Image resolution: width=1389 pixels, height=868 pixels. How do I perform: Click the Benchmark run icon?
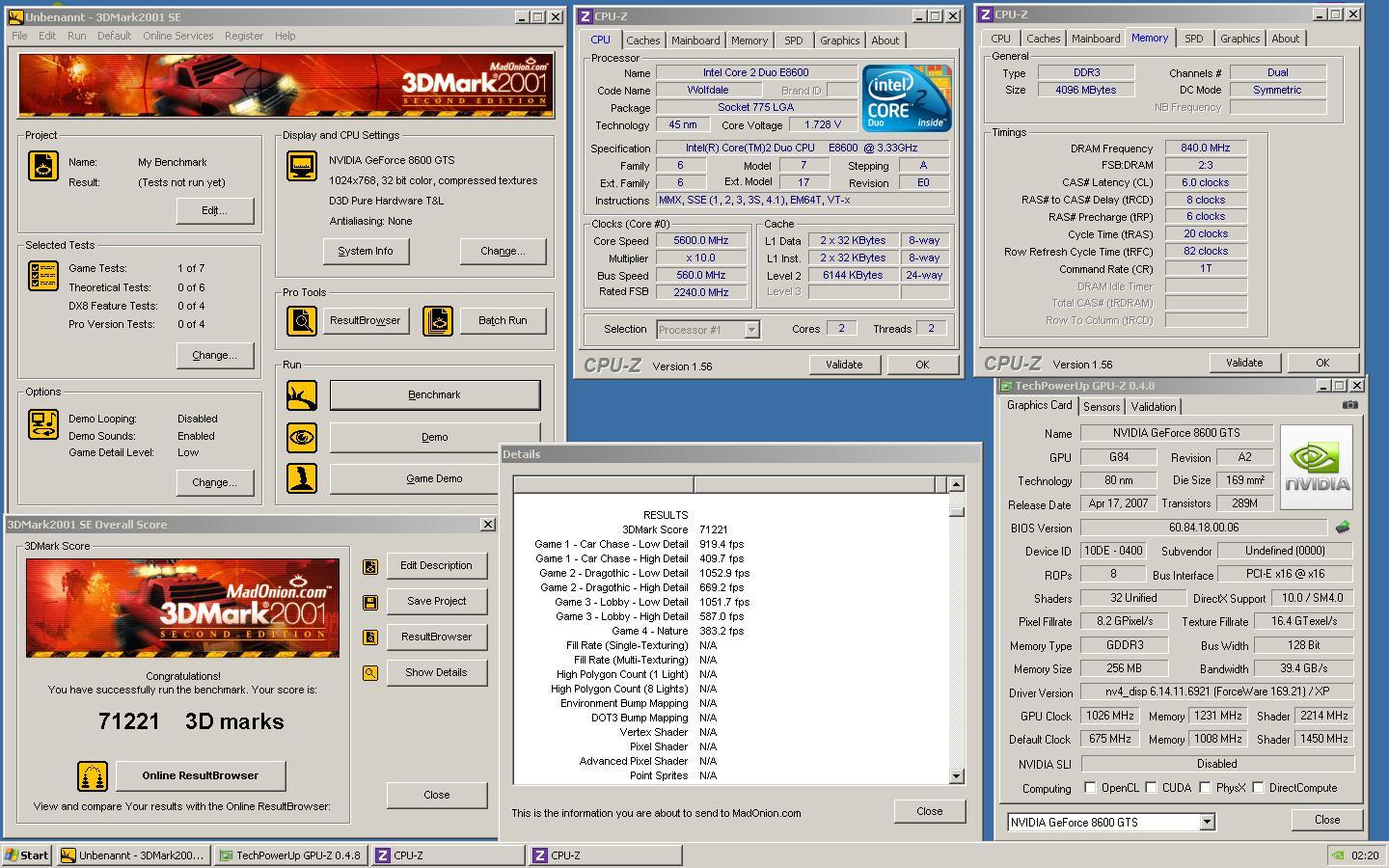302,394
